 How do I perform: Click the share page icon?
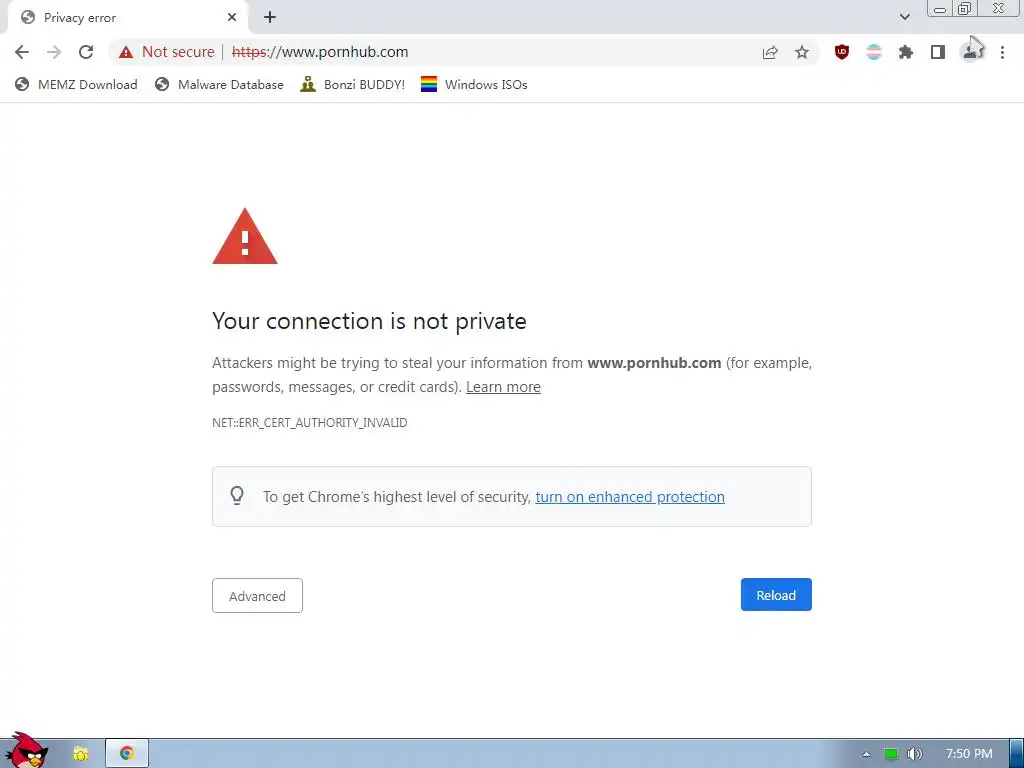click(x=770, y=52)
